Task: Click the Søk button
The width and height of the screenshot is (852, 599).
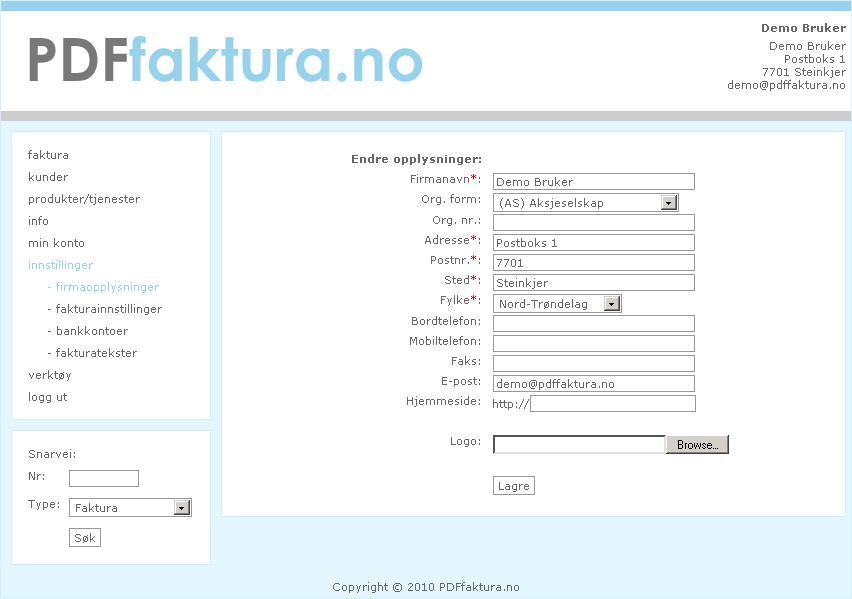Action: pyautogui.click(x=85, y=538)
